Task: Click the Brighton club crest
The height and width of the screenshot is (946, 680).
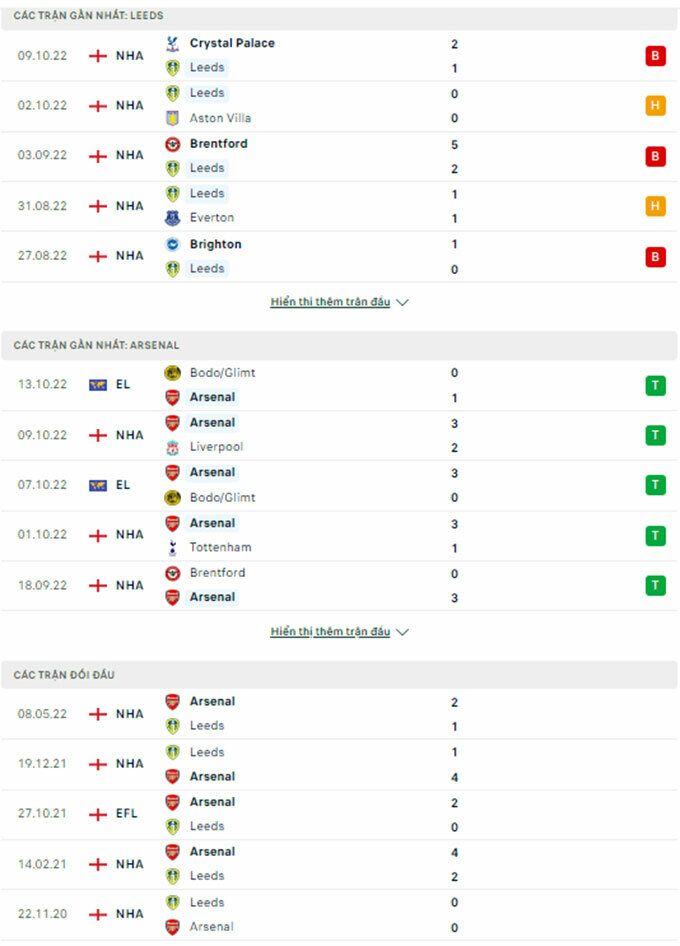Action: tap(172, 244)
